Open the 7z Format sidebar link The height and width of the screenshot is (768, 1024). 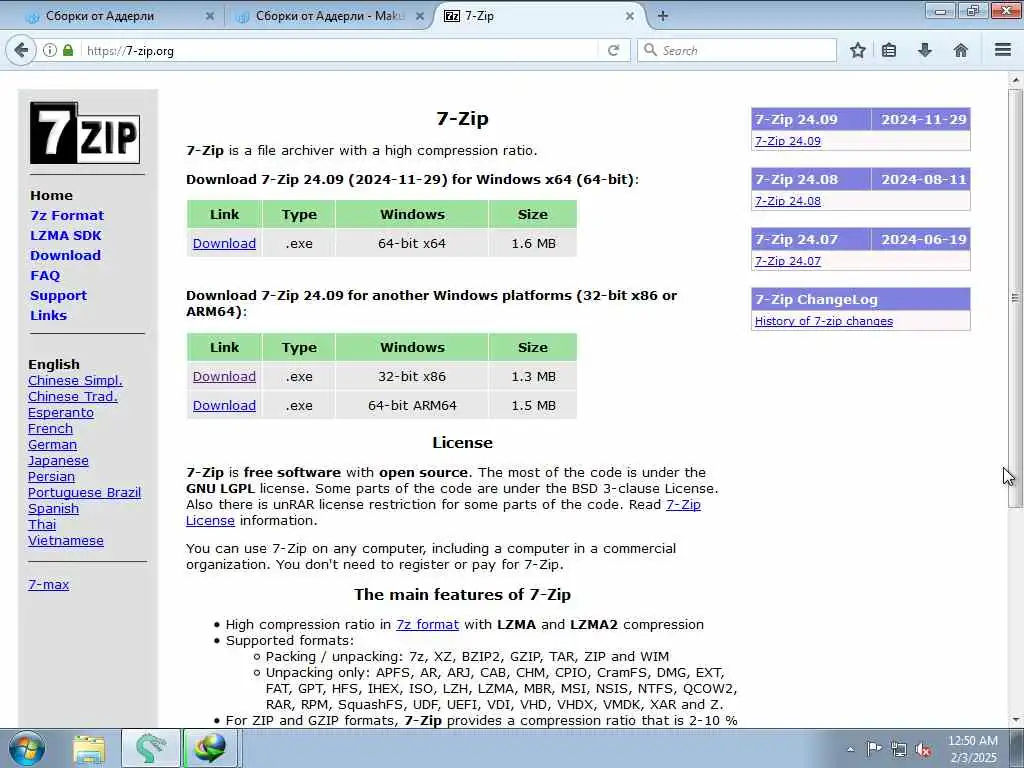67,216
